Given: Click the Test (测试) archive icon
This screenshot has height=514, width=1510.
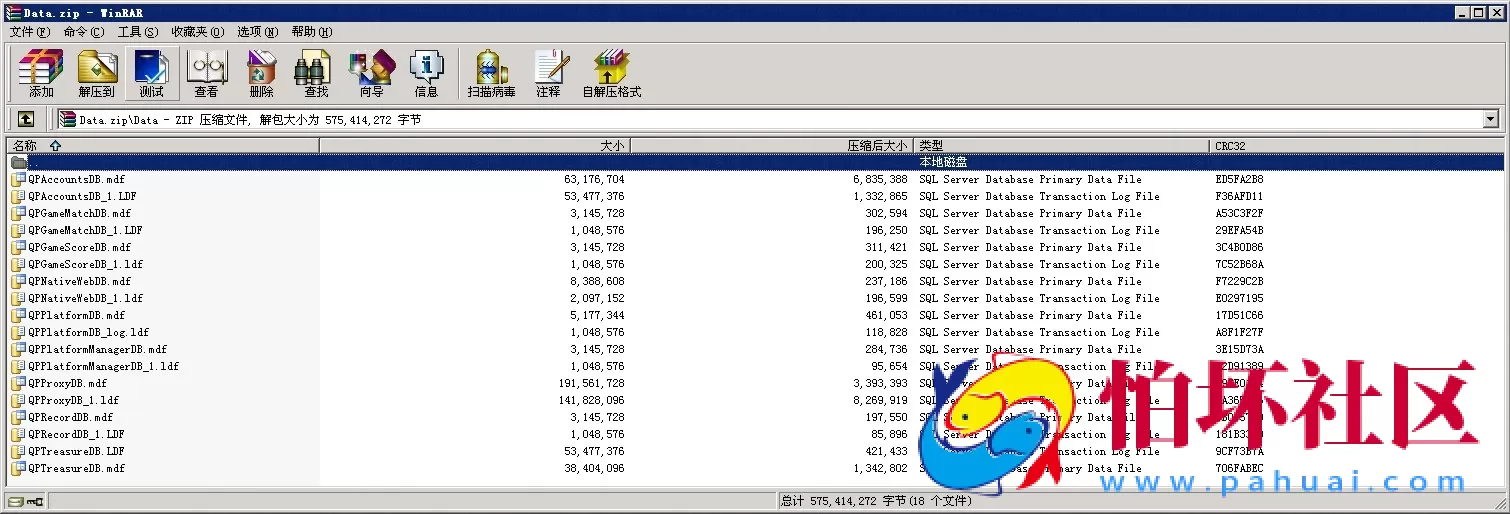Looking at the screenshot, I should 152,73.
